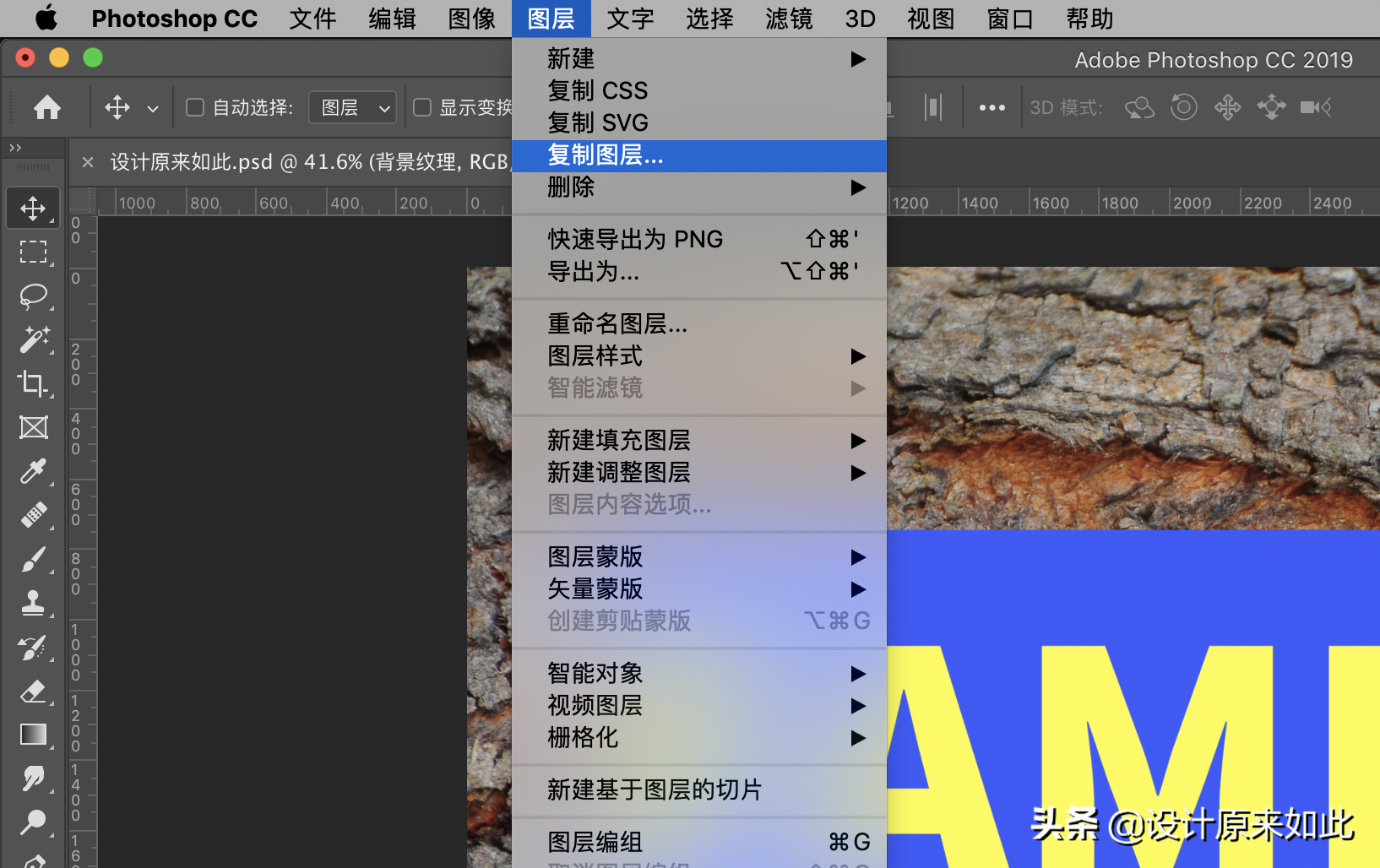Select the Eraser tool
Viewport: 1380px width, 868px height.
pyautogui.click(x=33, y=692)
